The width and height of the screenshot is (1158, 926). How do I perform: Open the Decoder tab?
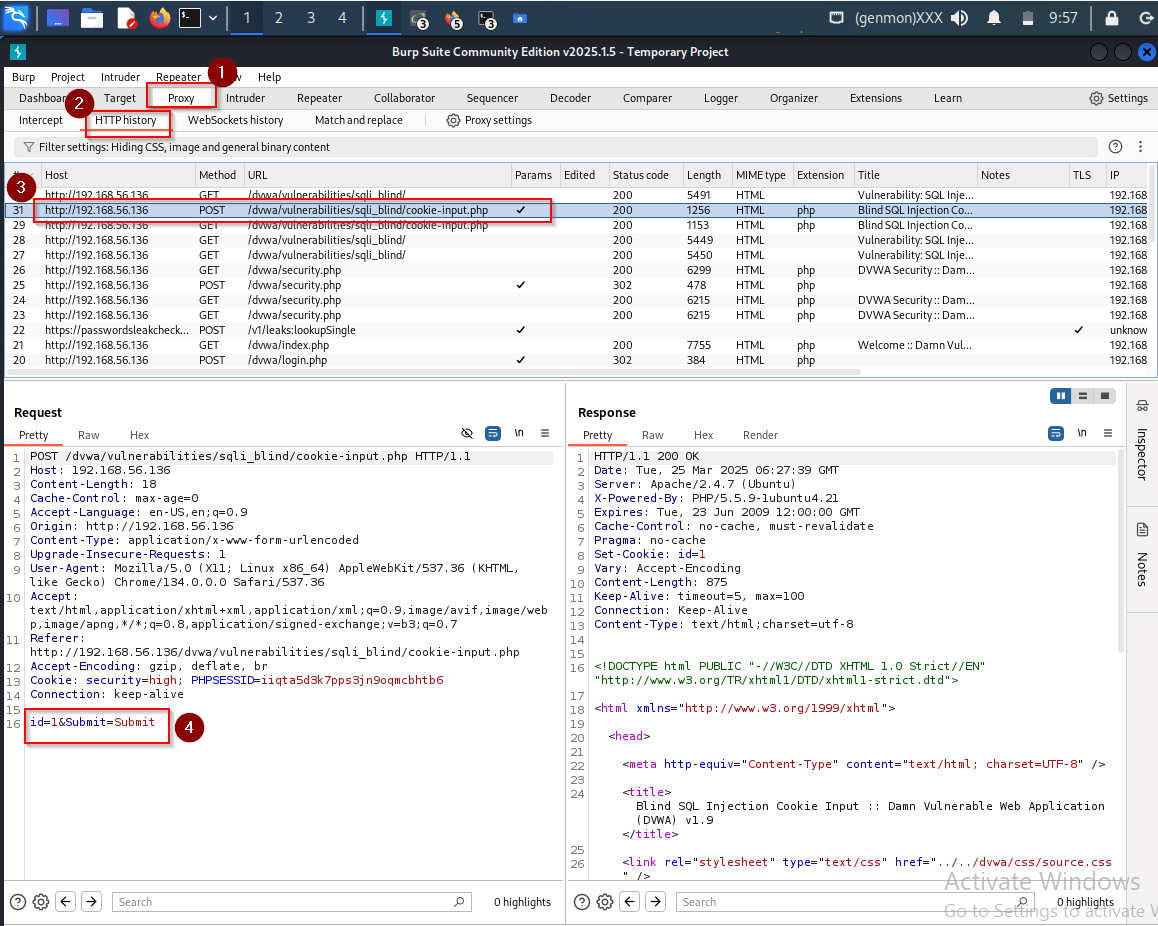click(571, 98)
